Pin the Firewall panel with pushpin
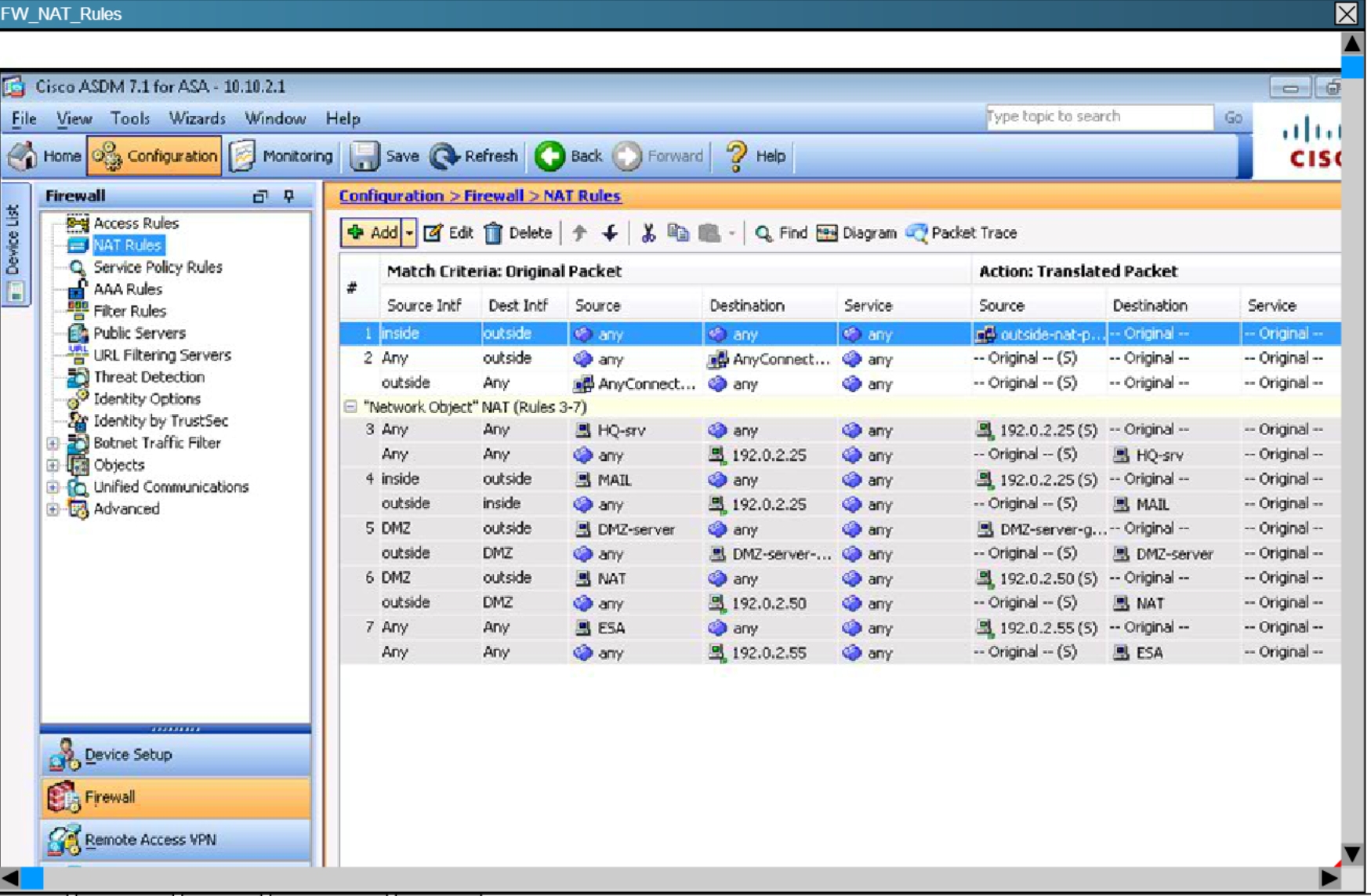The image size is (1371, 896). pos(289,196)
